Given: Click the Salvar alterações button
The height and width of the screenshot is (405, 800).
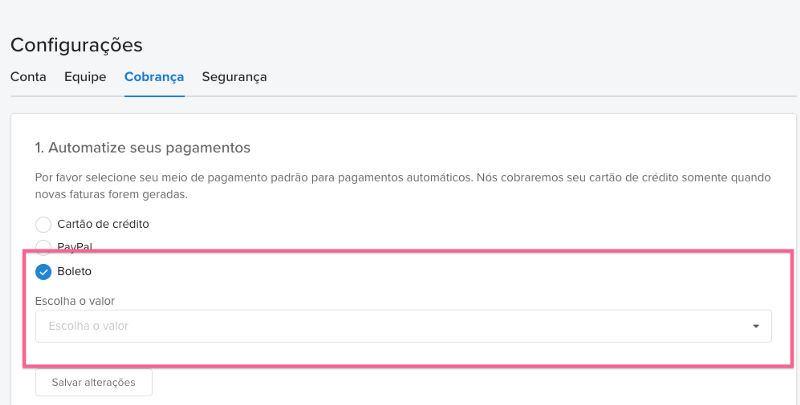Looking at the screenshot, I should [94, 382].
